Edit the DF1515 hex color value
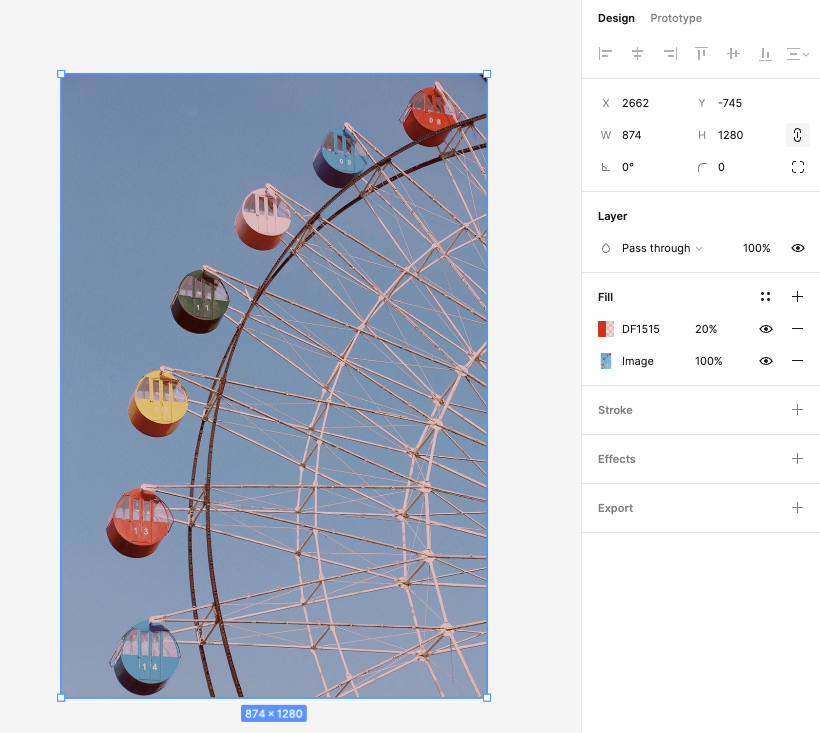Screen dimensions: 820x733 pos(641,329)
